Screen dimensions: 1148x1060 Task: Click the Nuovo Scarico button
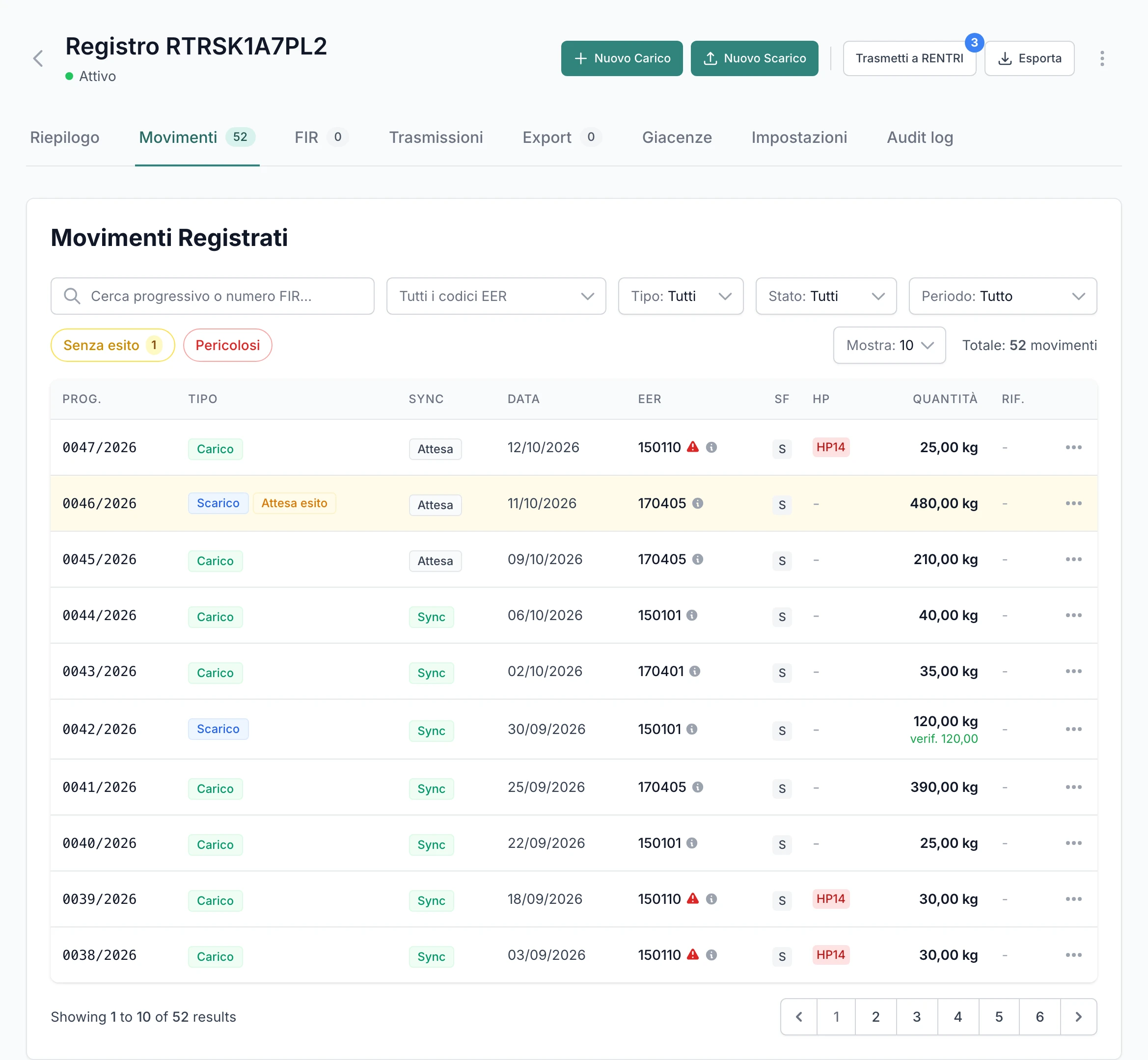pyautogui.click(x=754, y=58)
